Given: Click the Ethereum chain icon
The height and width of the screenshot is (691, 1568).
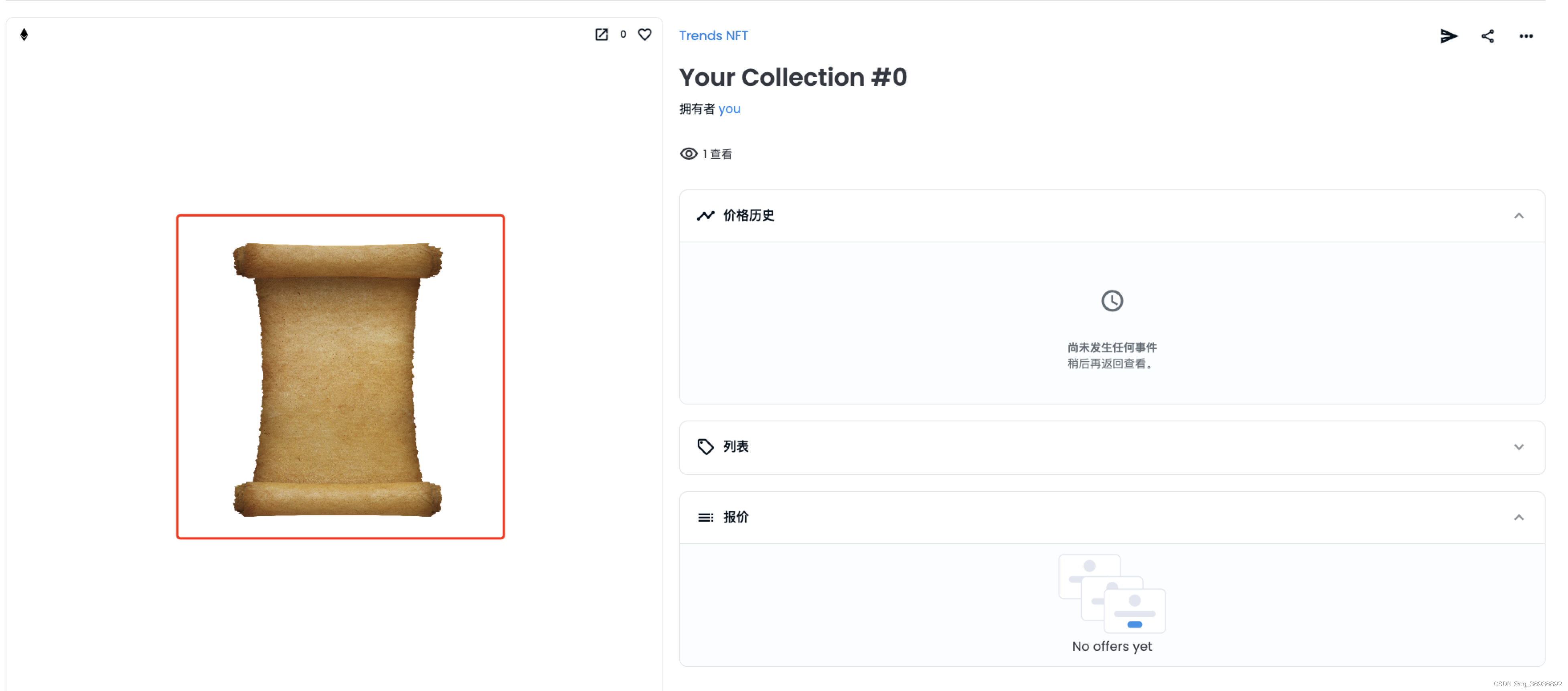Looking at the screenshot, I should click(24, 34).
